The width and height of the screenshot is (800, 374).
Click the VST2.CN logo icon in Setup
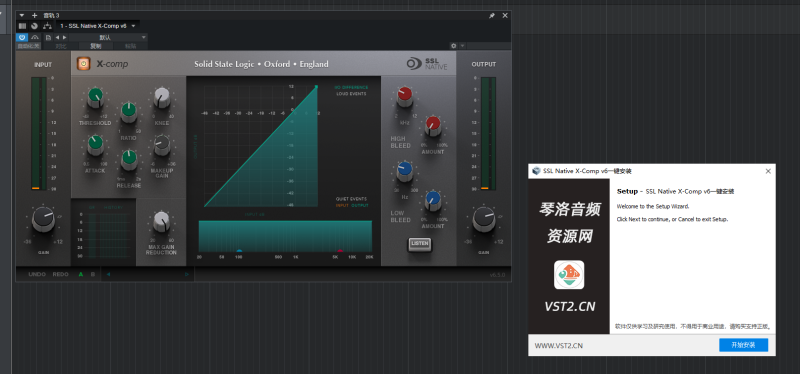(569, 275)
